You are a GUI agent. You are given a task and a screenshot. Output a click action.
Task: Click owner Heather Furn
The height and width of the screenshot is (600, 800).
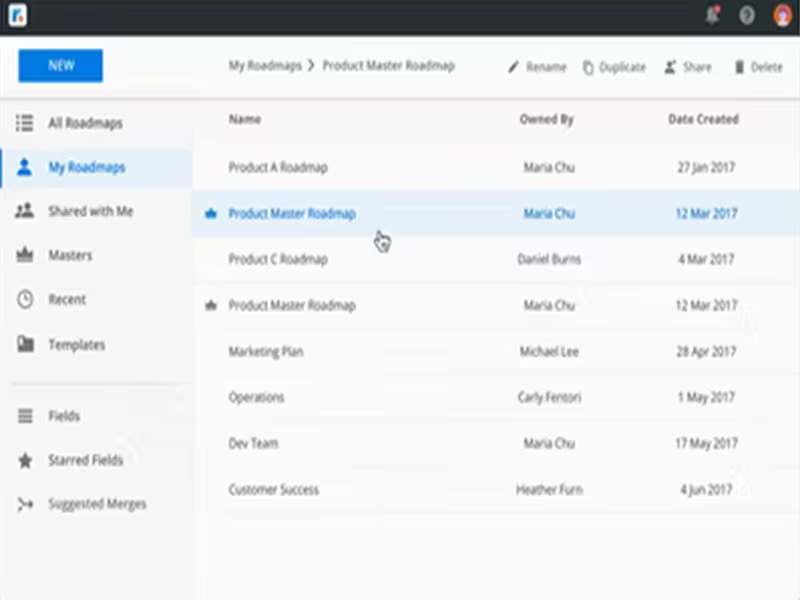(549, 490)
